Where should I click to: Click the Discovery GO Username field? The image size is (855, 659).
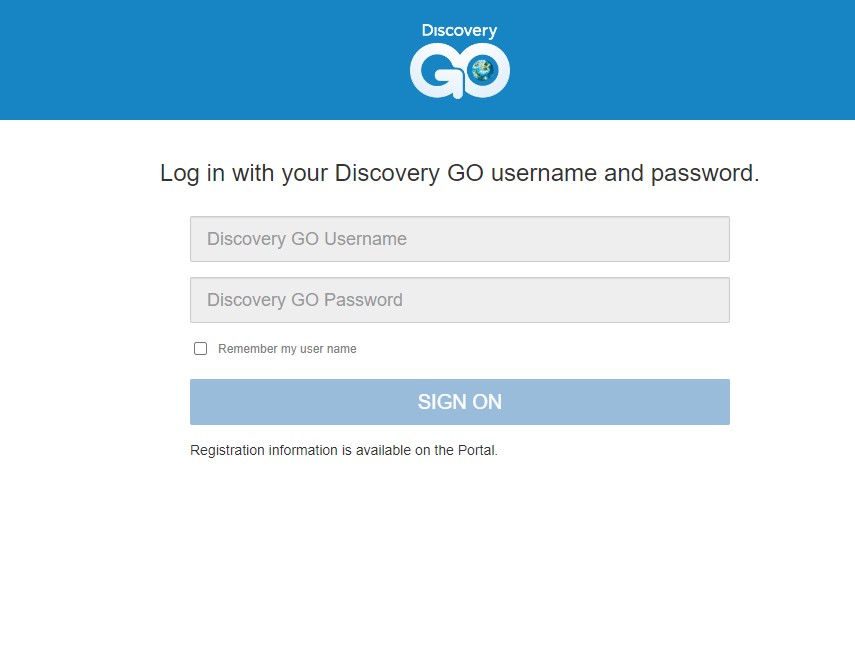(459, 239)
